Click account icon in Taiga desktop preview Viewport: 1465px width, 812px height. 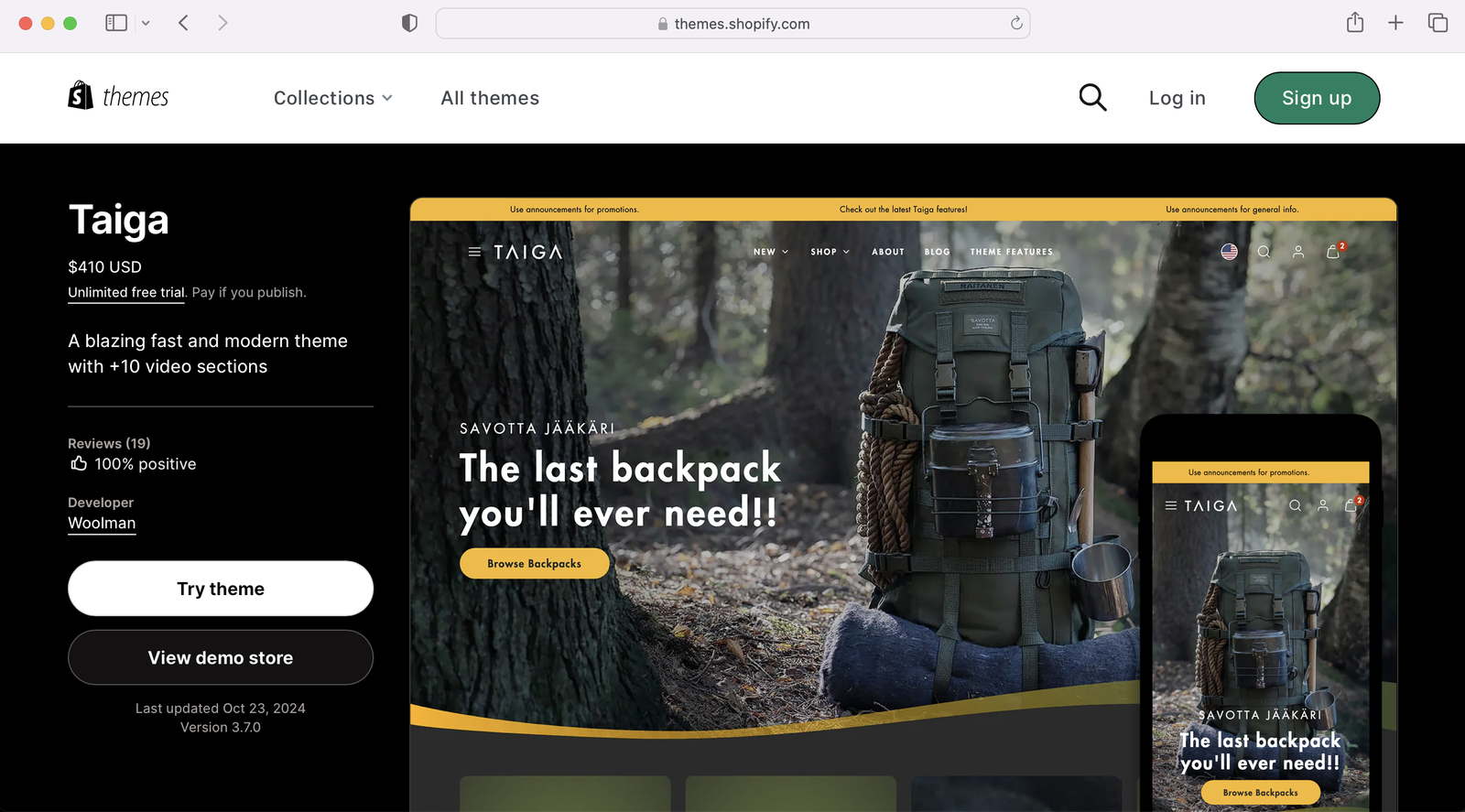(1298, 252)
